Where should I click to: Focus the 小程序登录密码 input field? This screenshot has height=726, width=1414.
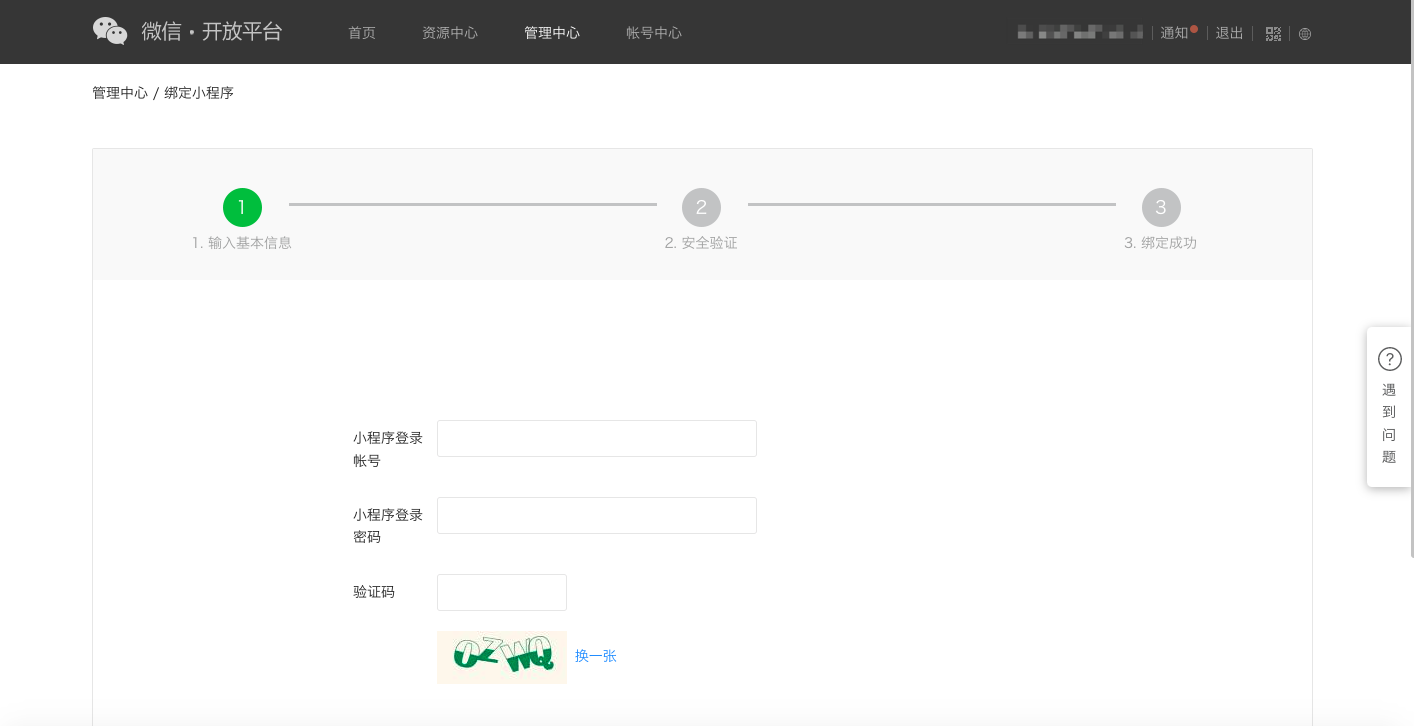[x=596, y=515]
